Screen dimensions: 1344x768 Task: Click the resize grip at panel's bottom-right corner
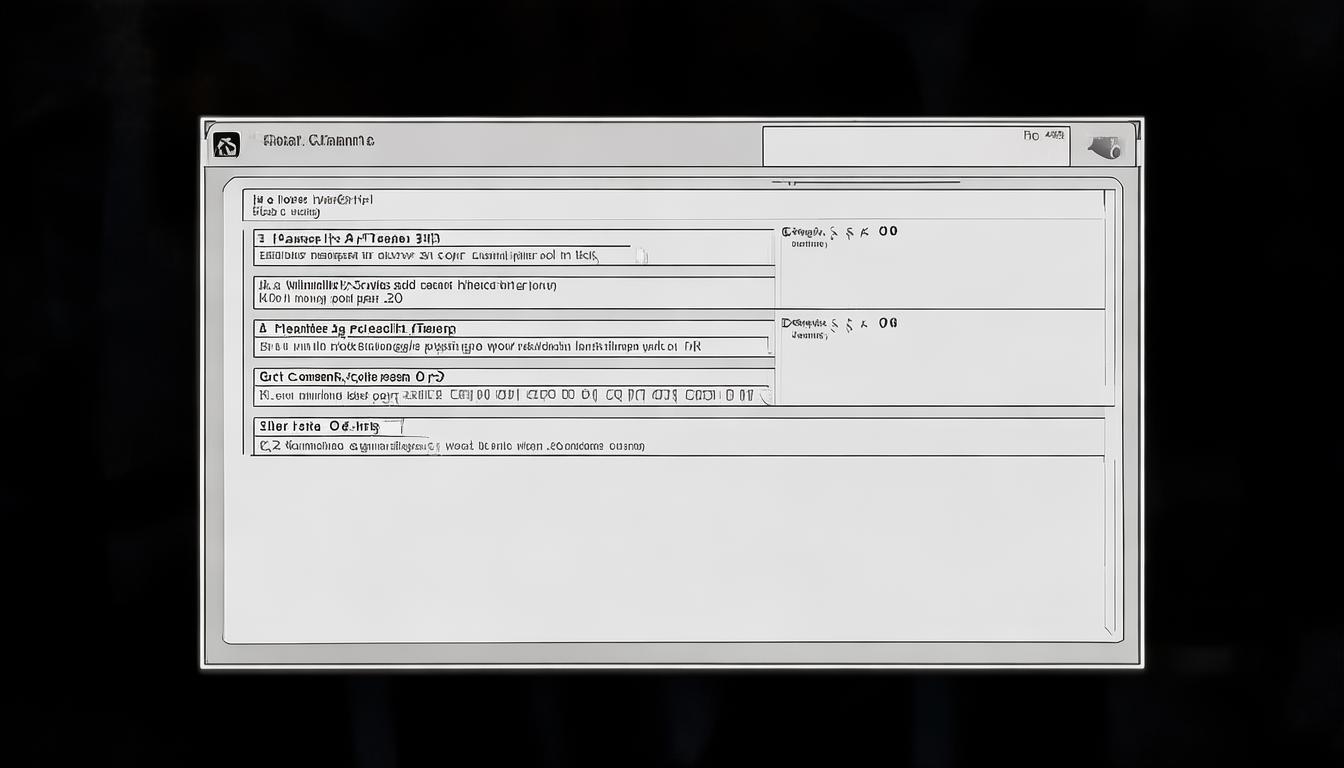pyautogui.click(x=1109, y=629)
